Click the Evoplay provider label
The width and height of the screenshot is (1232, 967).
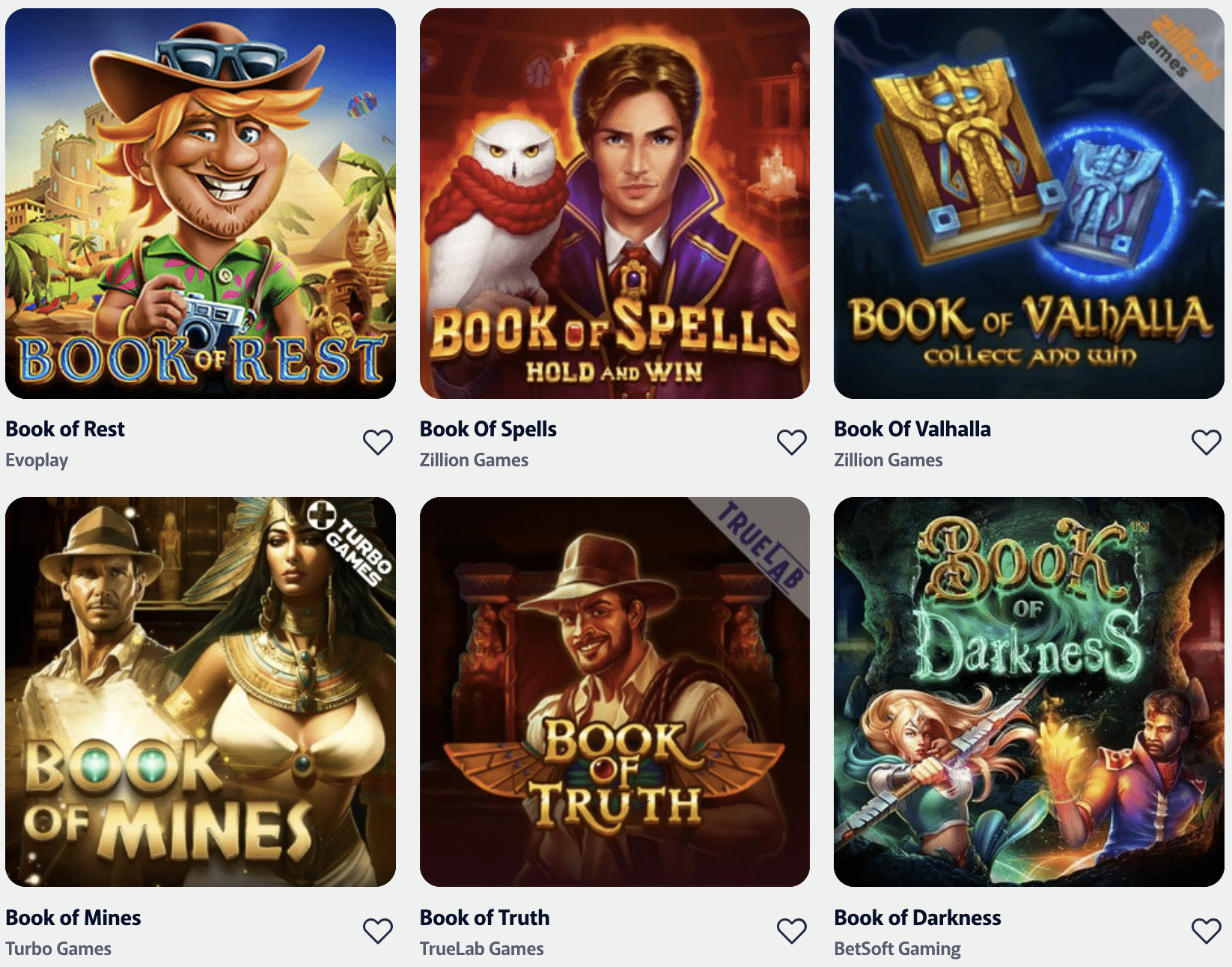pyautogui.click(x=37, y=460)
